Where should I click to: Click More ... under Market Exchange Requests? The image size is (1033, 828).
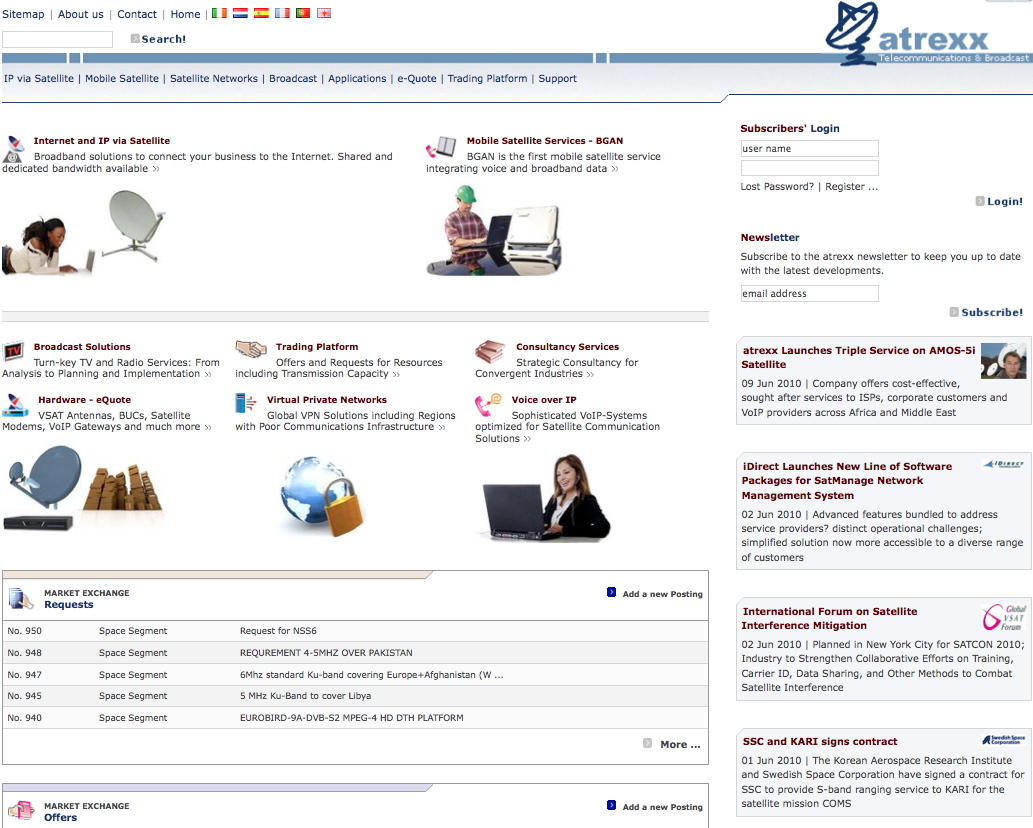tap(680, 744)
